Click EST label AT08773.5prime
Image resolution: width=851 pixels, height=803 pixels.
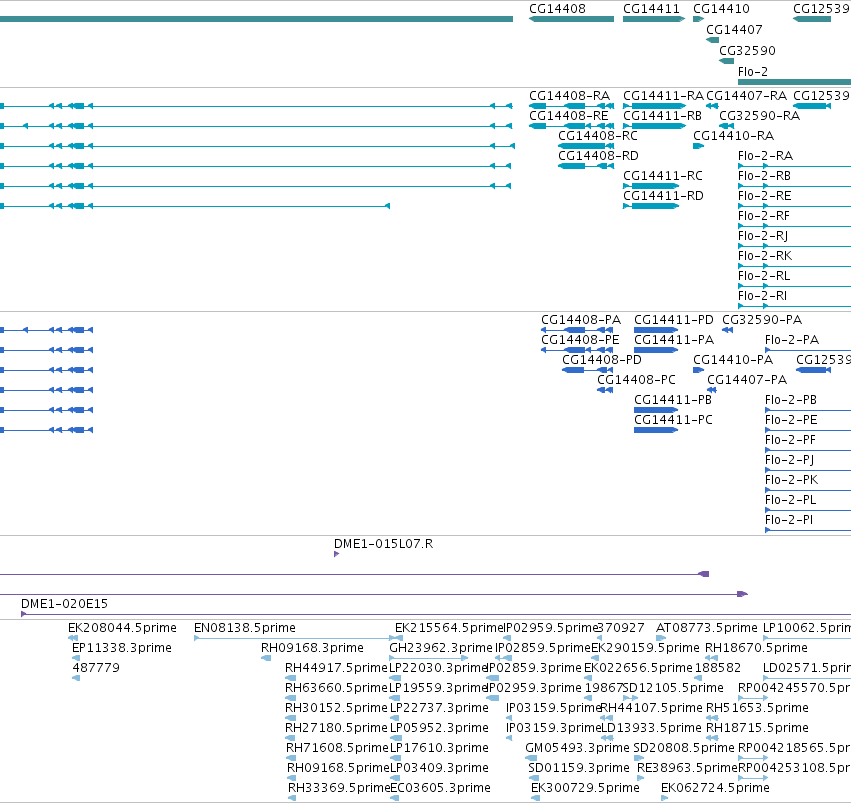(707, 628)
